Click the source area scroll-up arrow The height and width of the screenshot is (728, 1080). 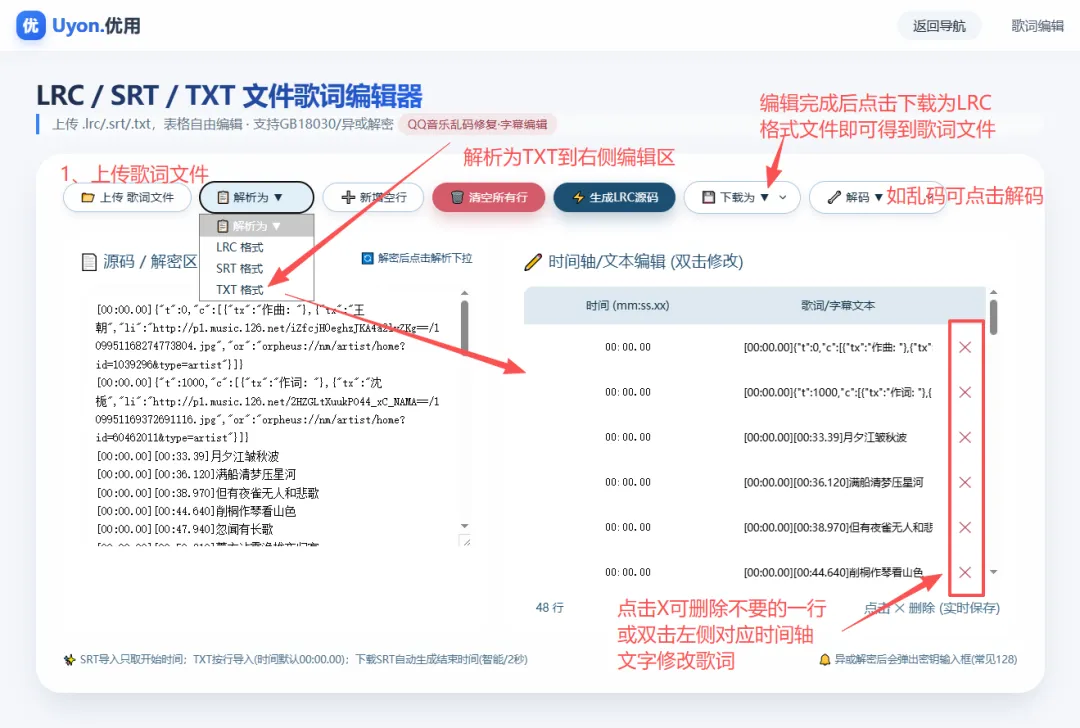[x=464, y=293]
